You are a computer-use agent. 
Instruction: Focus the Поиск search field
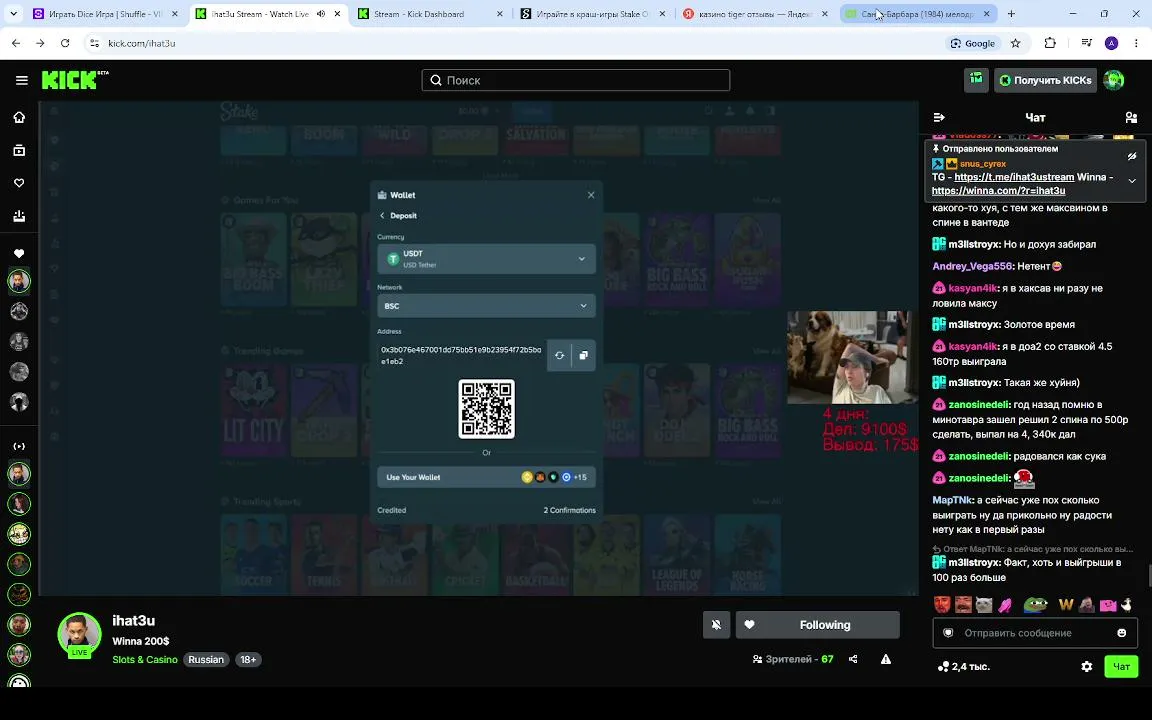point(576,80)
